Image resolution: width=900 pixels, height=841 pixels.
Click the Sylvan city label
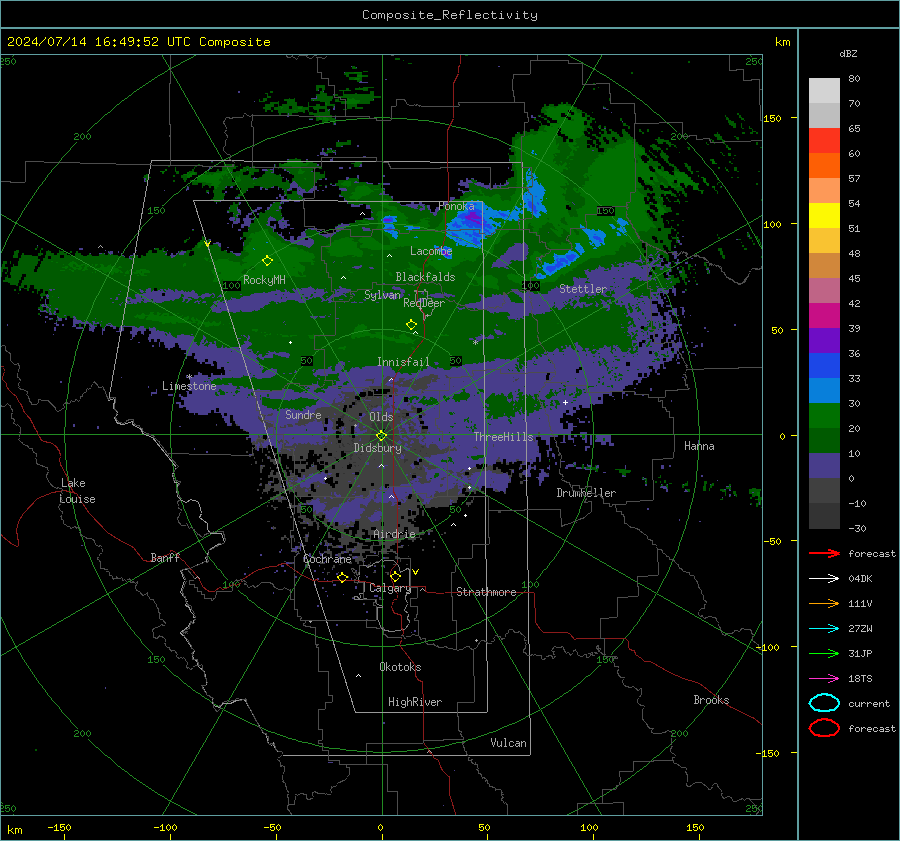382,295
